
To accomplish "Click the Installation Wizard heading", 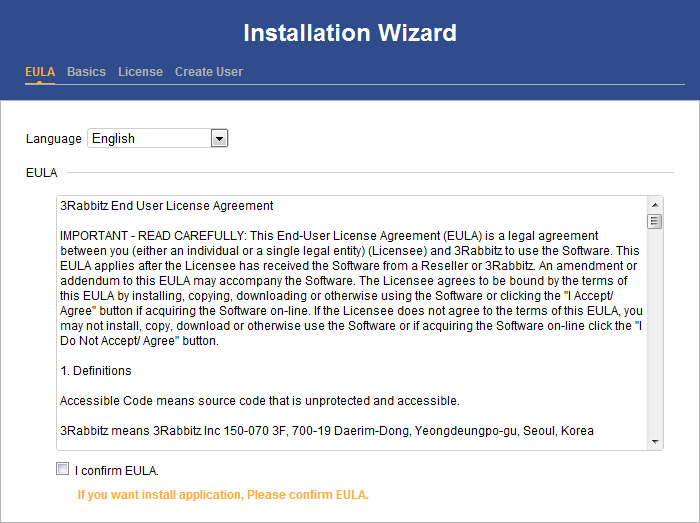I will (x=350, y=33).
